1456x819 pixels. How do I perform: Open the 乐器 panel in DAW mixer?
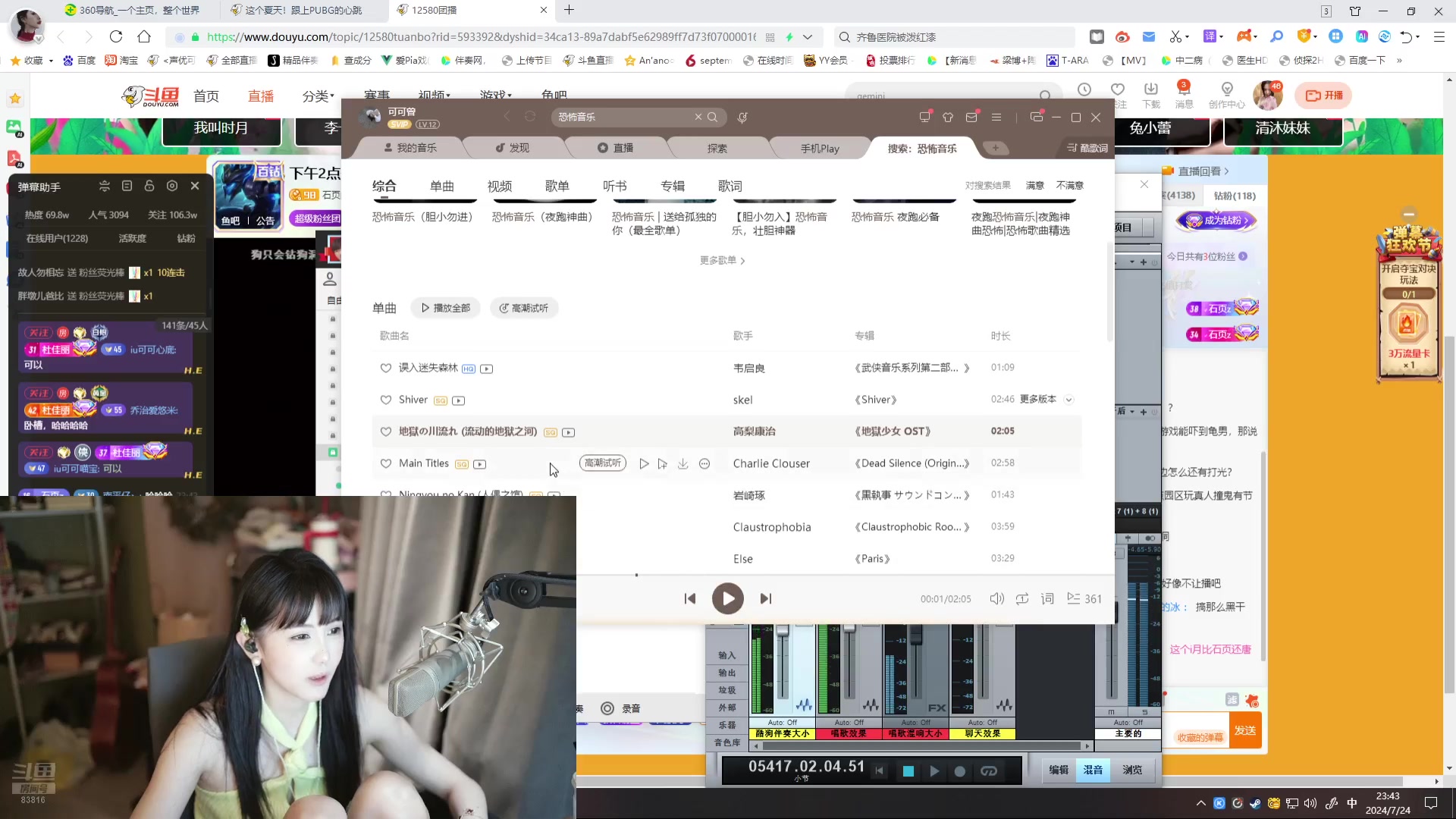(x=727, y=725)
